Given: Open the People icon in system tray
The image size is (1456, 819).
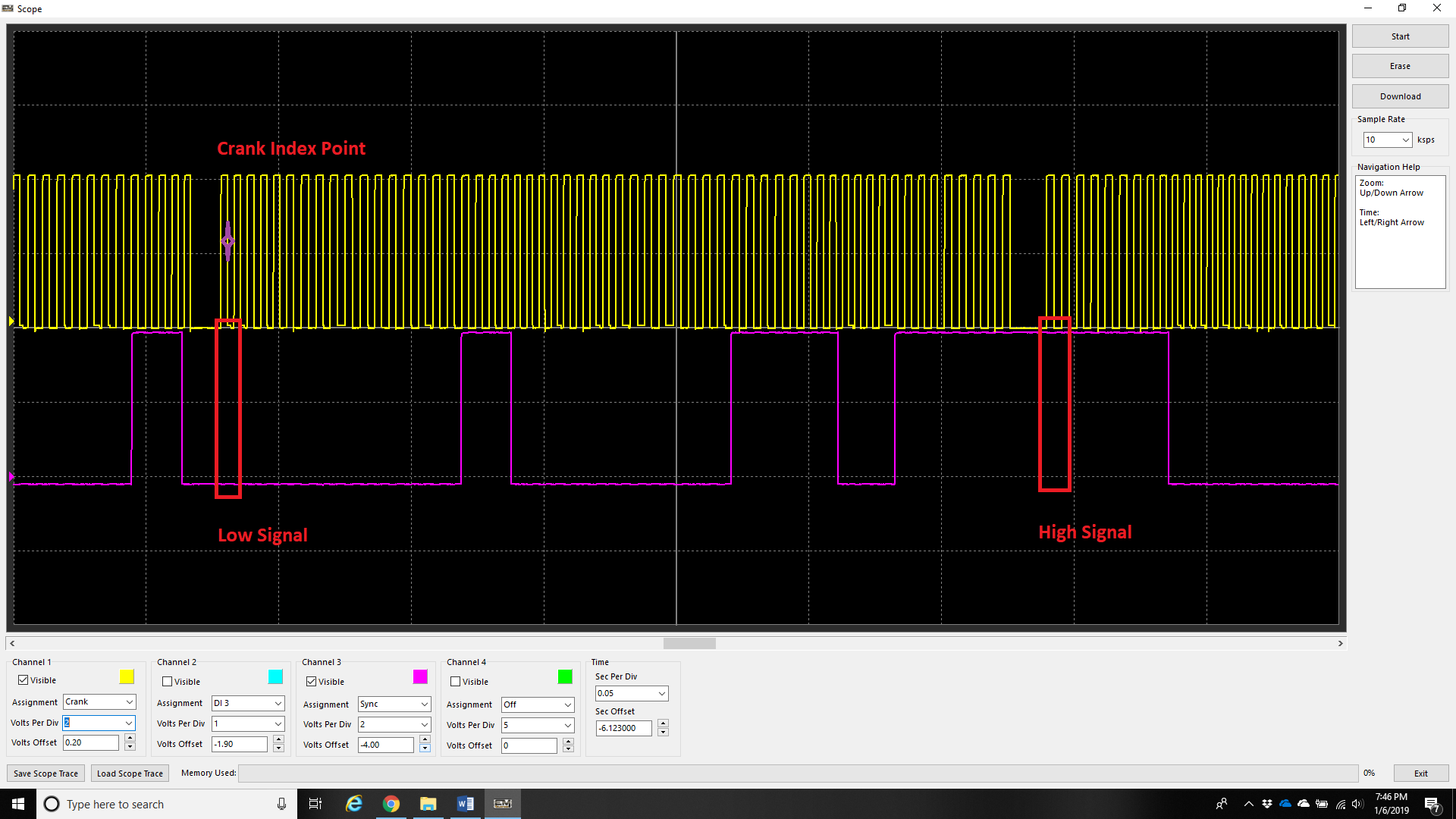Looking at the screenshot, I should coord(1222,804).
